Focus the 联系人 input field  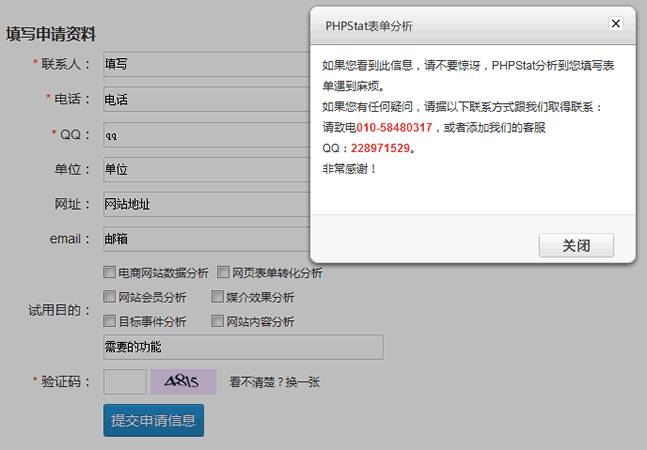coord(207,64)
